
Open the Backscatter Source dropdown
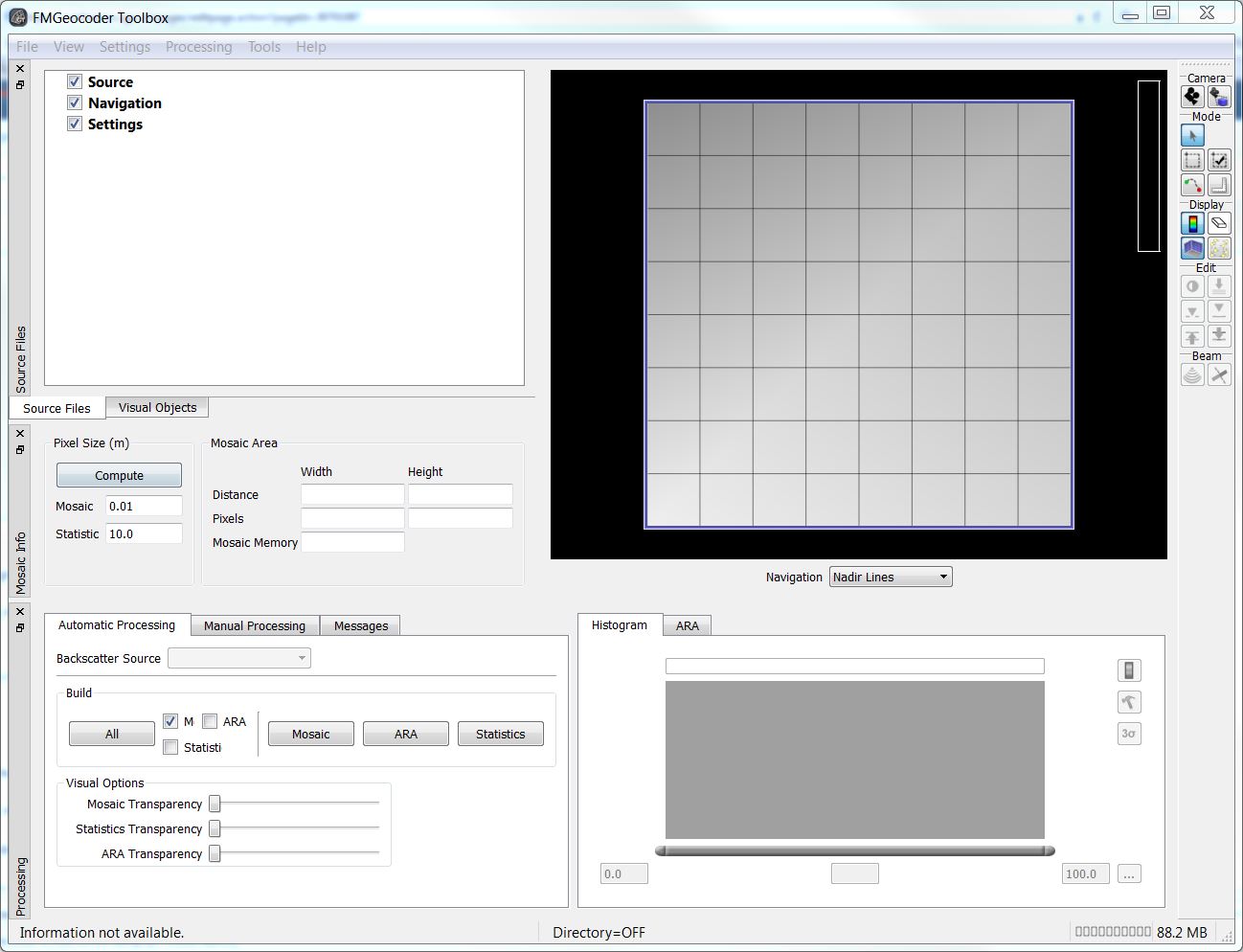pyautogui.click(x=239, y=658)
